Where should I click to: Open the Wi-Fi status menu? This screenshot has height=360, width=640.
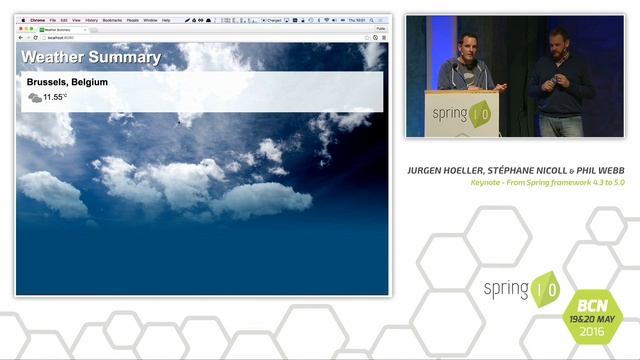click(x=327, y=20)
